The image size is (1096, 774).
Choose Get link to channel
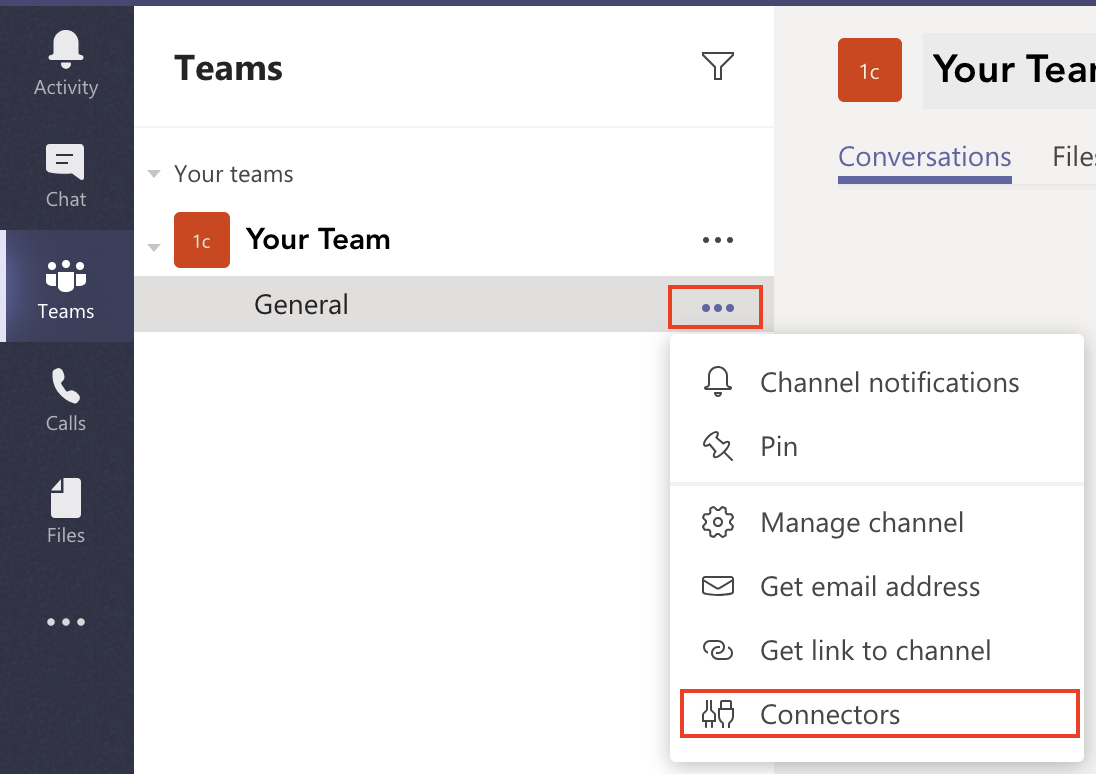point(877,650)
